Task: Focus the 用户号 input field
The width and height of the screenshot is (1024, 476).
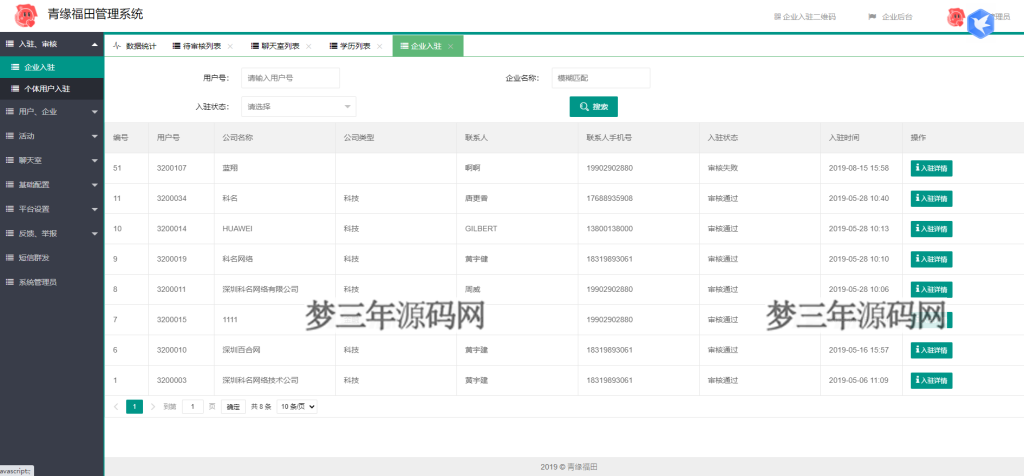Action: tap(291, 78)
